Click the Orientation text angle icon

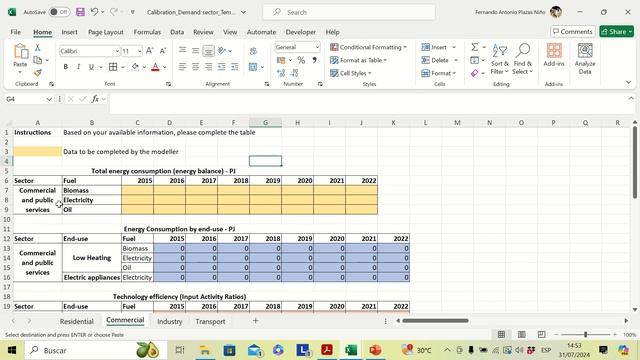pos(222,51)
